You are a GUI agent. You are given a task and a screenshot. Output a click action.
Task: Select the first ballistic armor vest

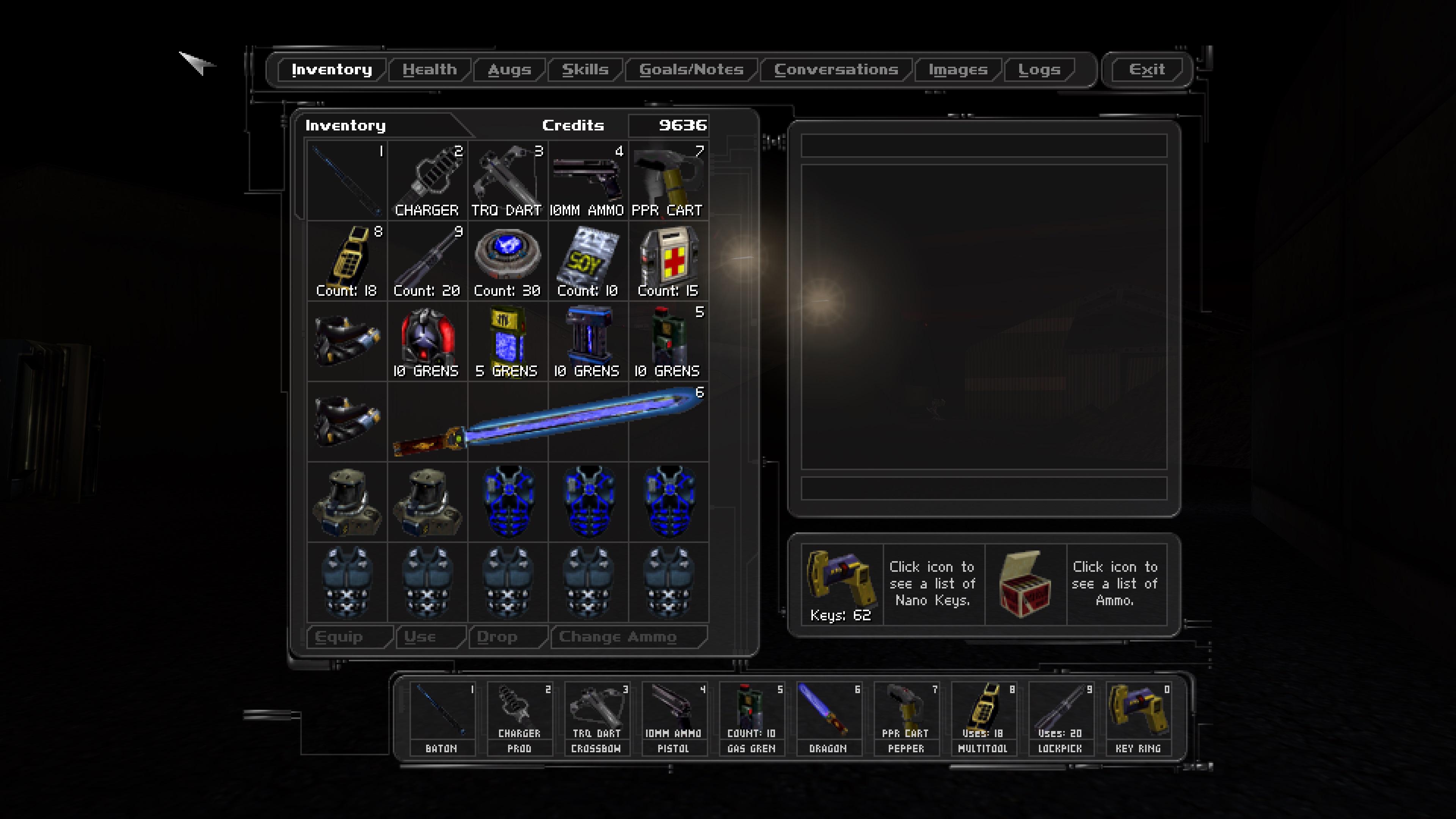(347, 582)
